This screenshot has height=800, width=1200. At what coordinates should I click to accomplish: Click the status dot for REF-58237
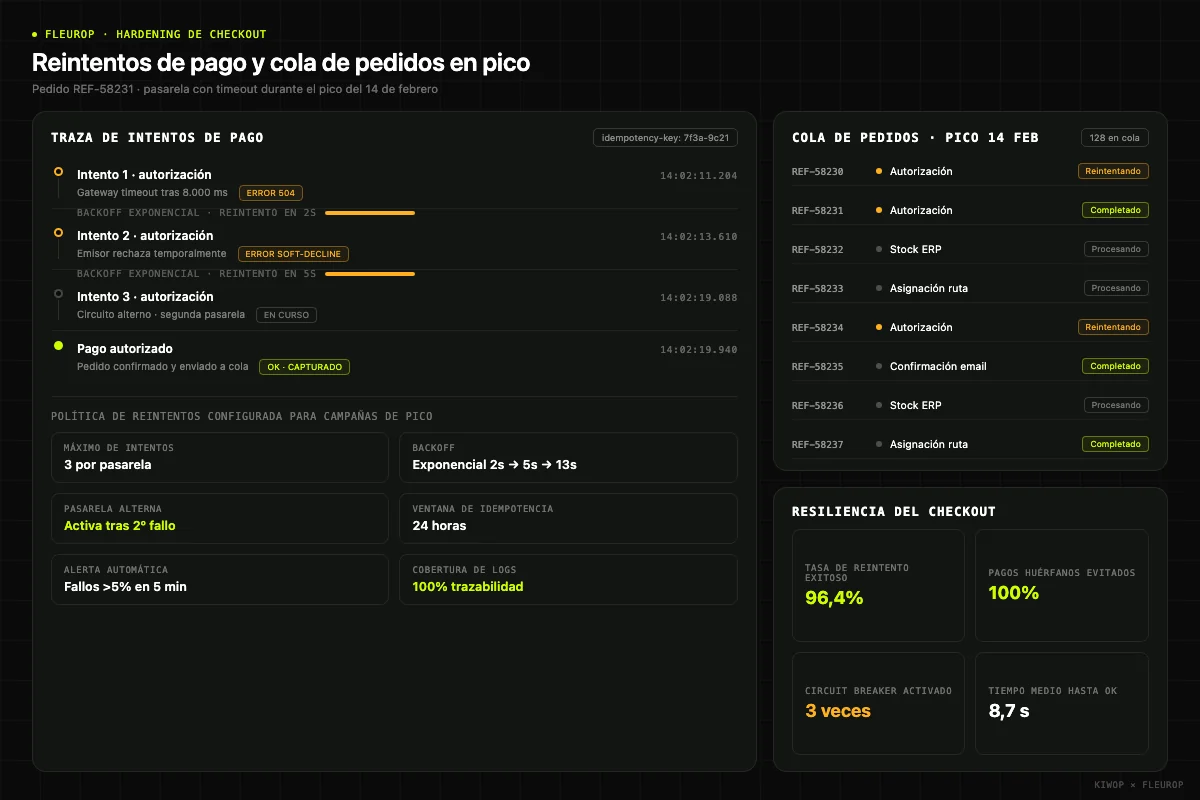click(x=879, y=445)
